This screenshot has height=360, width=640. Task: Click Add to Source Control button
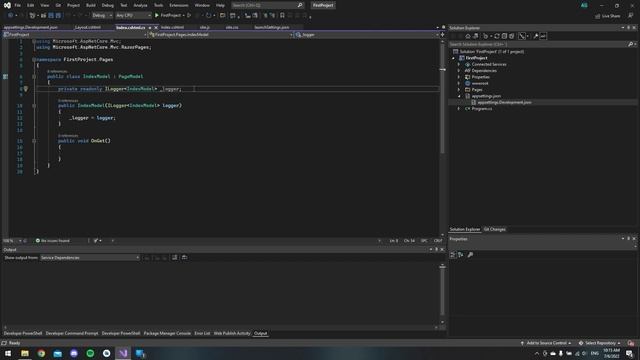tap(546, 343)
